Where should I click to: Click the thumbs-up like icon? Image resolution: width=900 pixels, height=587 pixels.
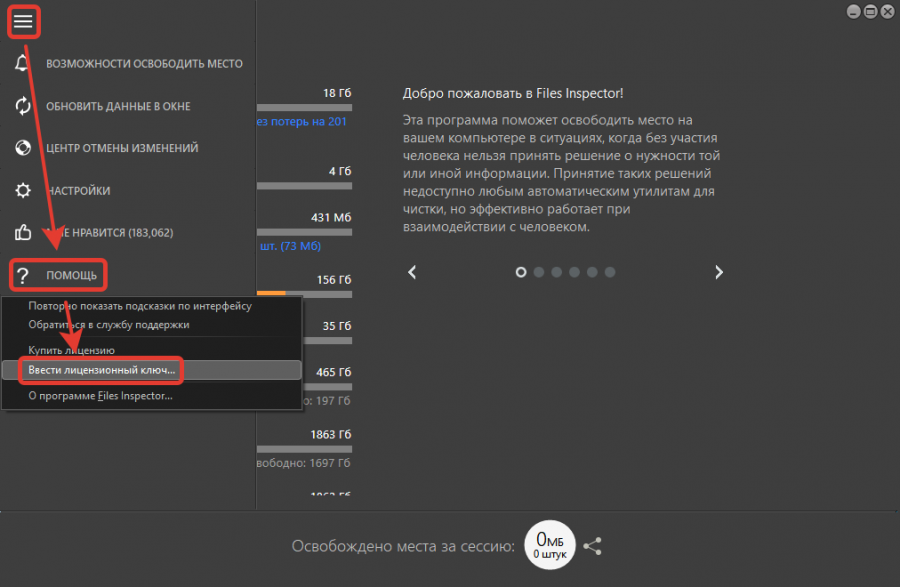pos(22,232)
